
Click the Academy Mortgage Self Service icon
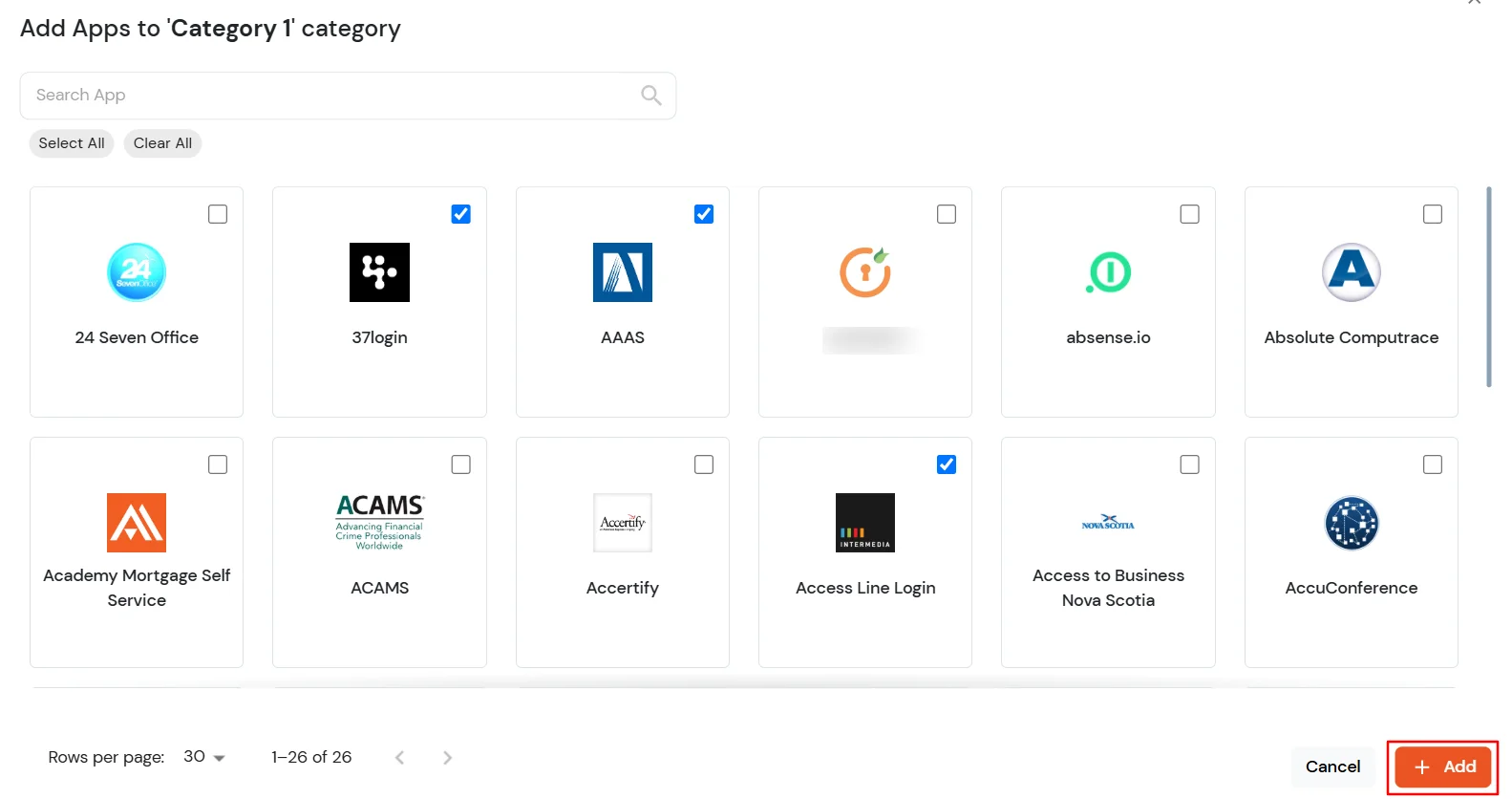(137, 523)
